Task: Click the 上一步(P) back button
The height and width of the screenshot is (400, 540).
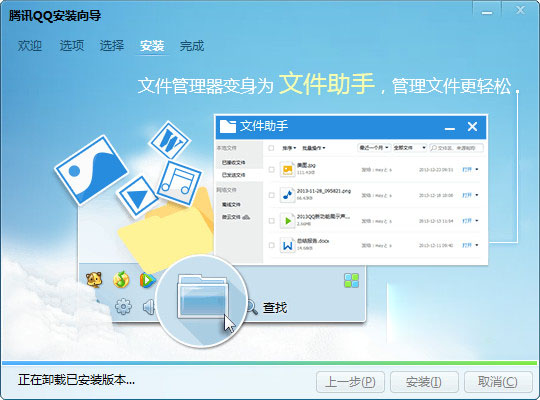Action: pyautogui.click(x=350, y=382)
